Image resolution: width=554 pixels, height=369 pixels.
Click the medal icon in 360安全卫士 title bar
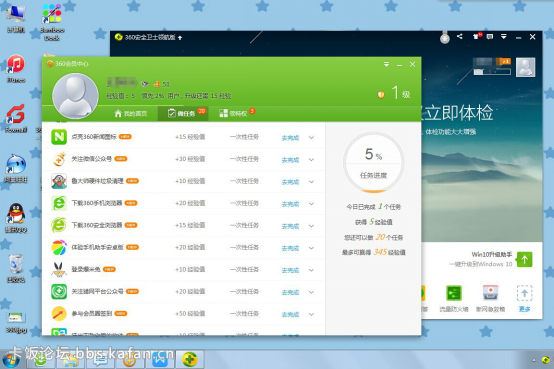pos(445,37)
